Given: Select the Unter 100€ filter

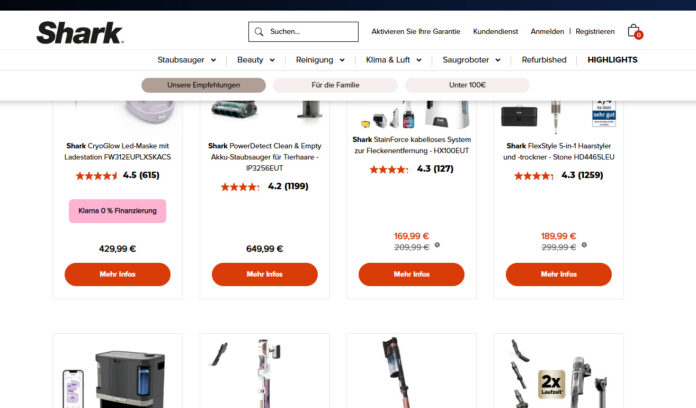Looking at the screenshot, I should (467, 85).
